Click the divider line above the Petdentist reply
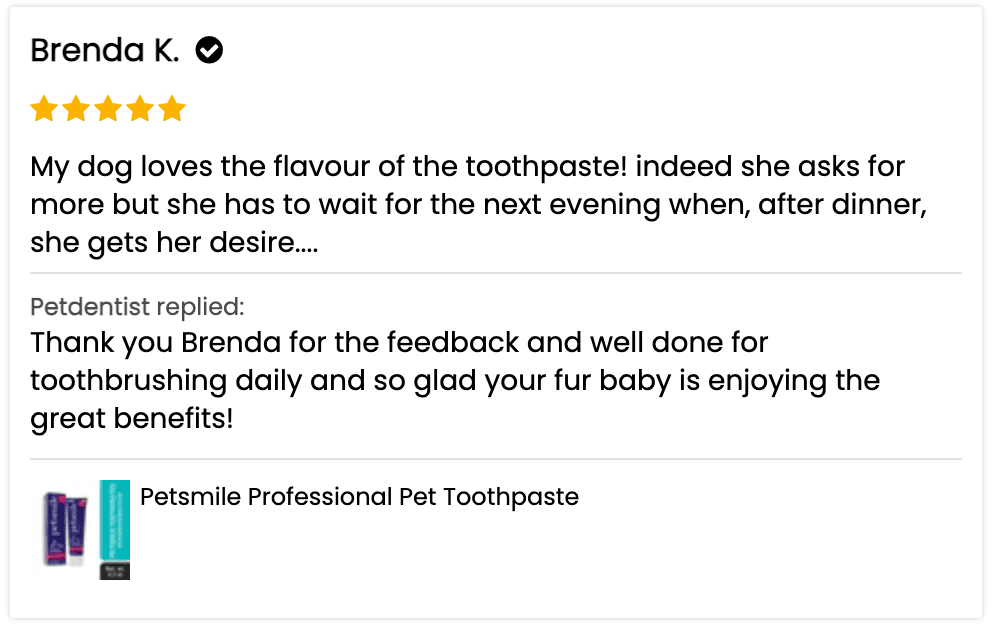The height and width of the screenshot is (626, 992). coord(495,272)
